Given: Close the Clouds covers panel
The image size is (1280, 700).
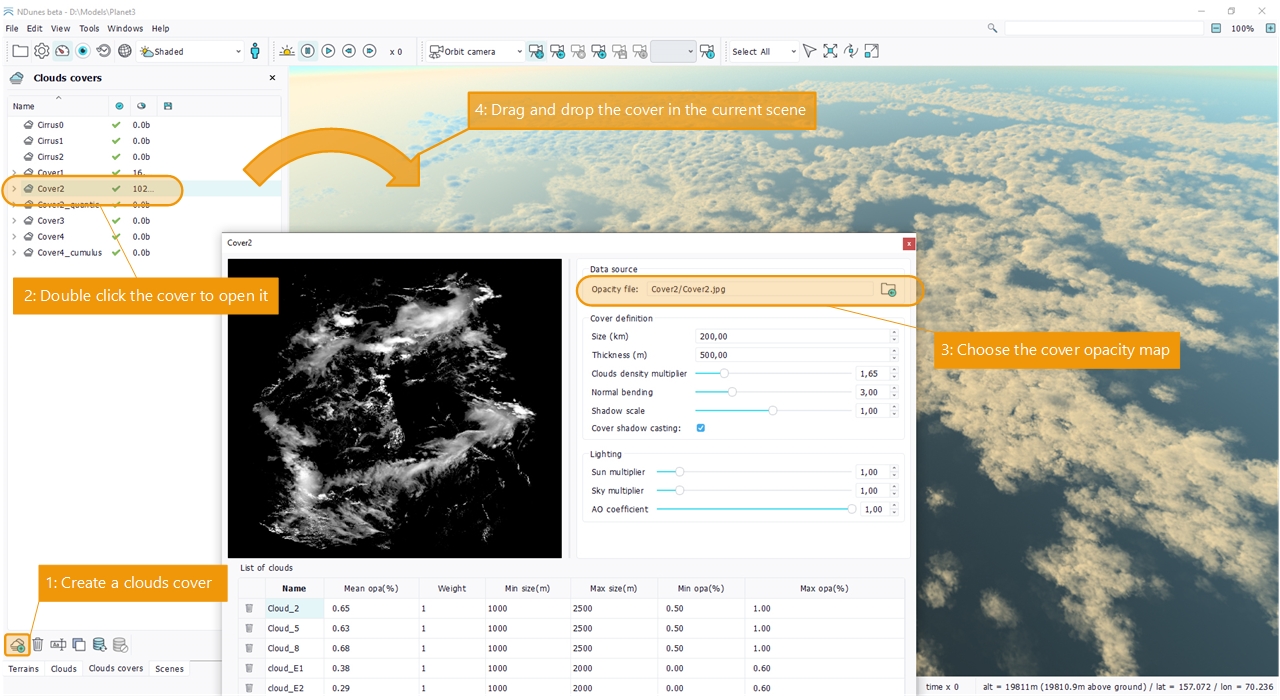Looking at the screenshot, I should click(272, 78).
